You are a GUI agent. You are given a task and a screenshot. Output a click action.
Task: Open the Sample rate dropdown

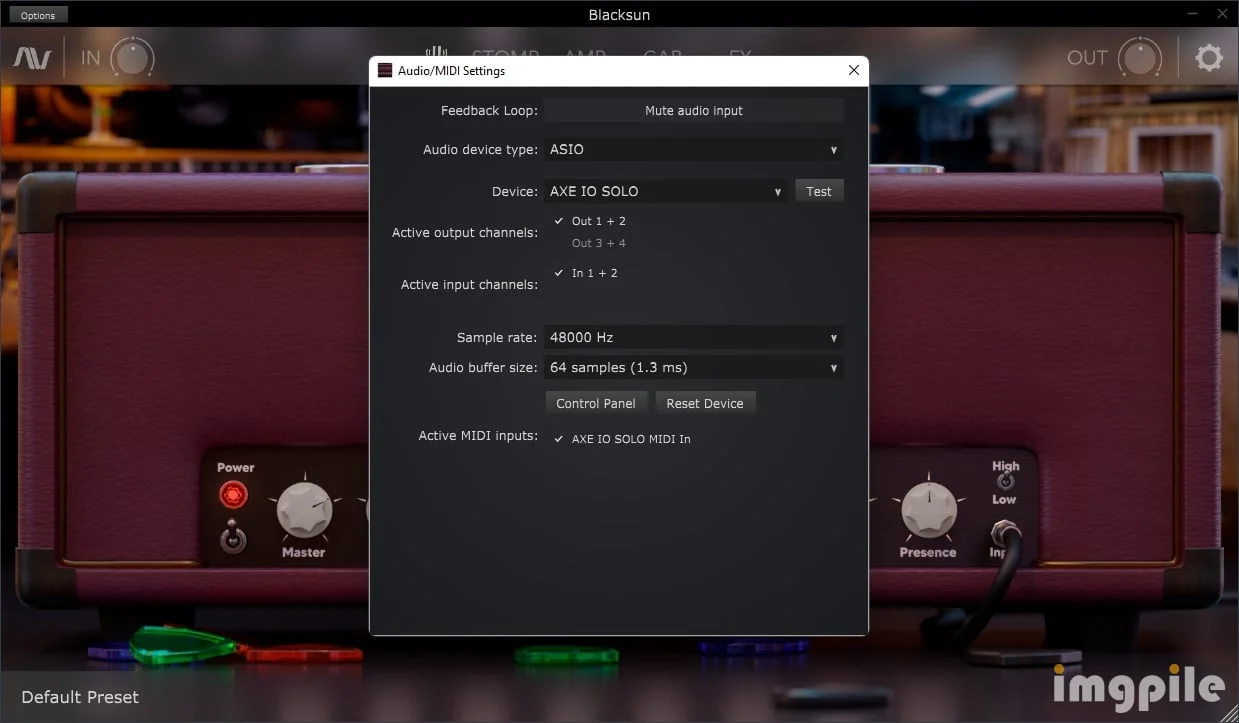tap(693, 338)
